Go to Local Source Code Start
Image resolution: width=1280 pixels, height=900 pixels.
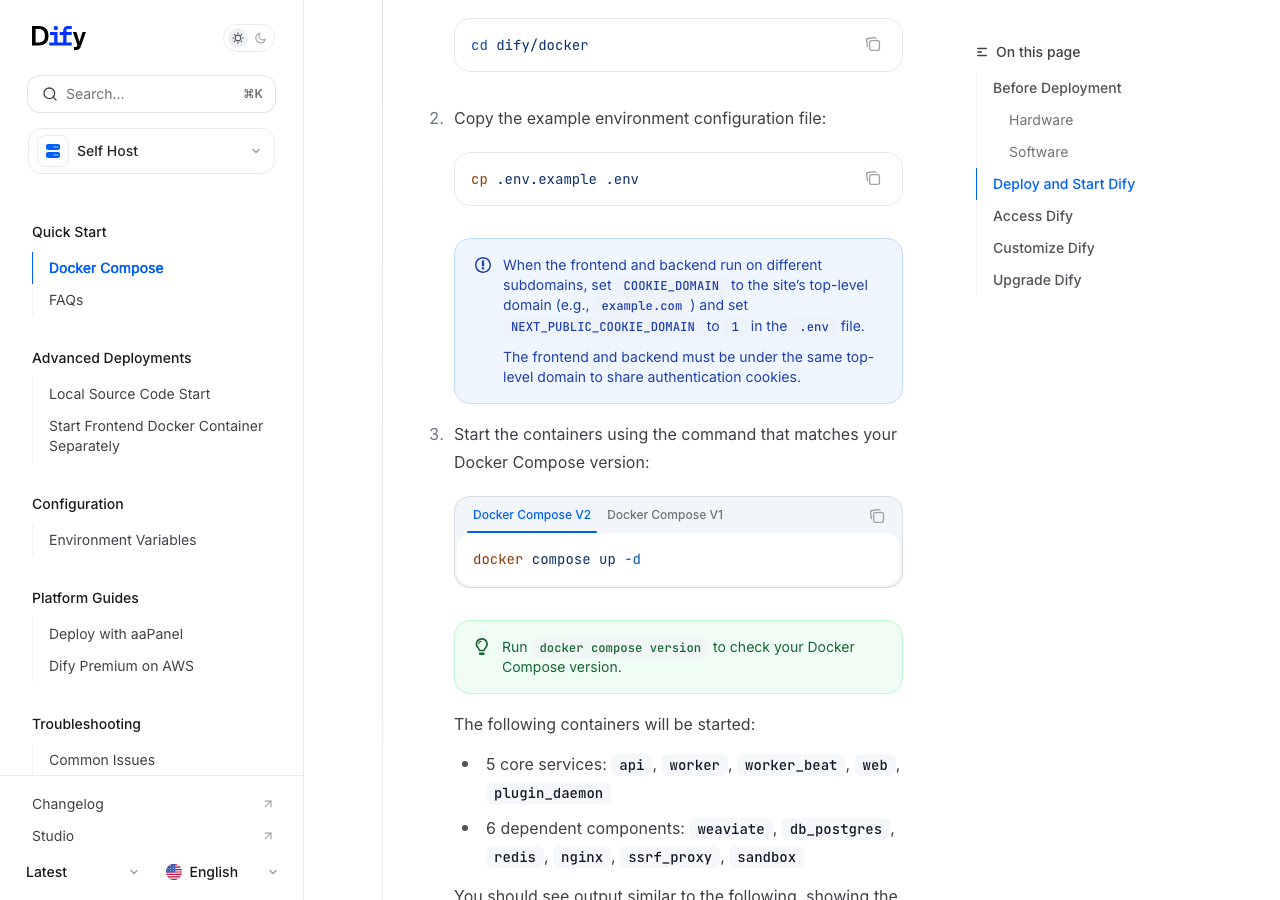click(x=130, y=394)
